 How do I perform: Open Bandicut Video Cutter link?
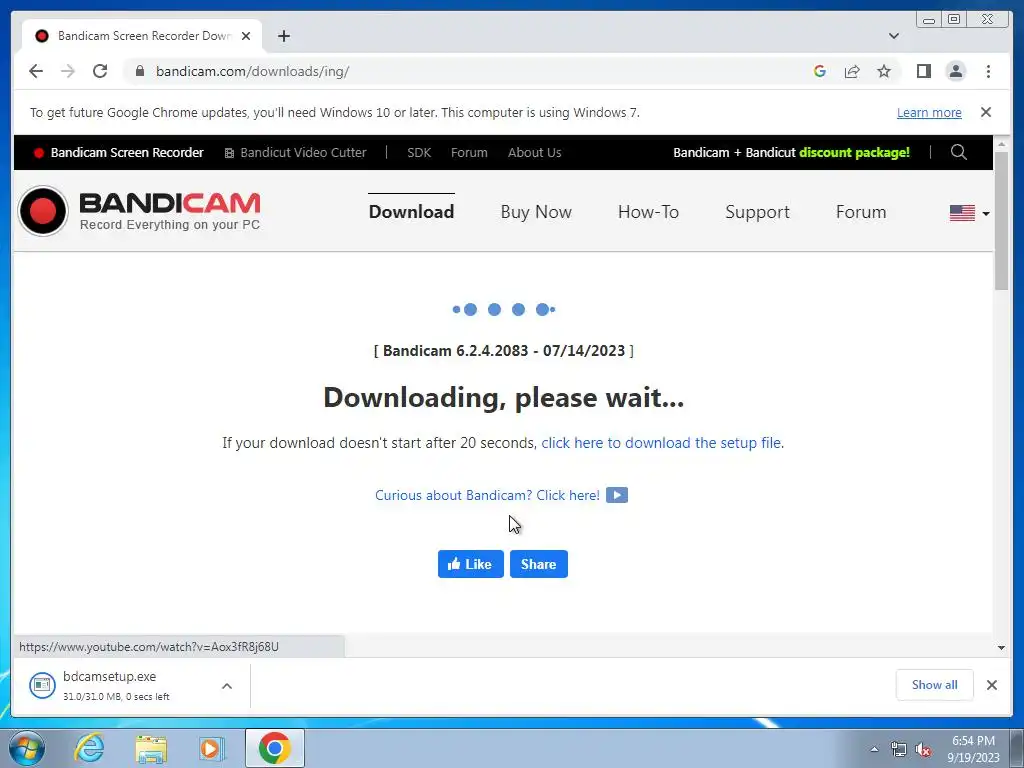click(x=295, y=152)
